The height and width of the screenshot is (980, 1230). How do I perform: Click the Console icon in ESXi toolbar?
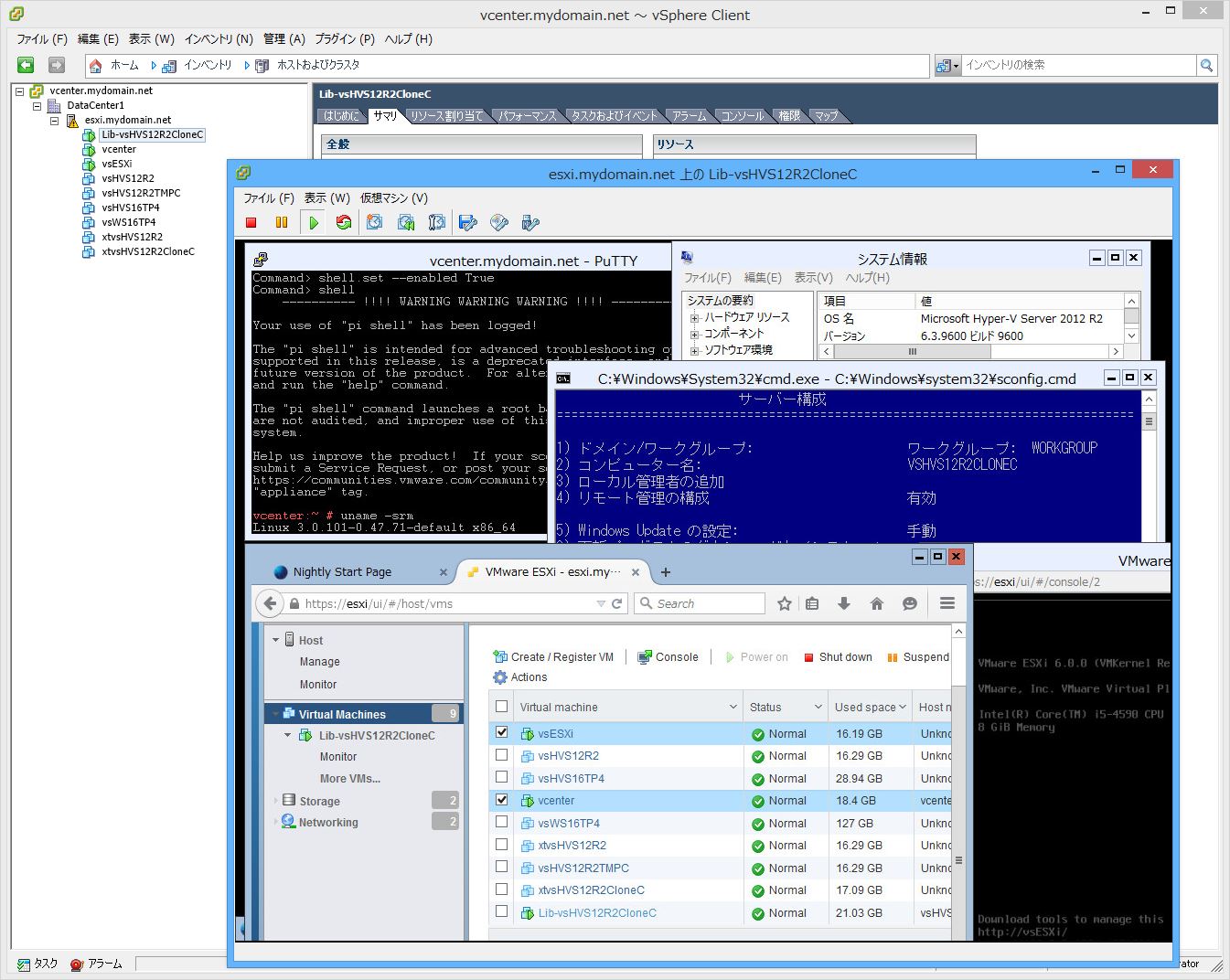(646, 656)
